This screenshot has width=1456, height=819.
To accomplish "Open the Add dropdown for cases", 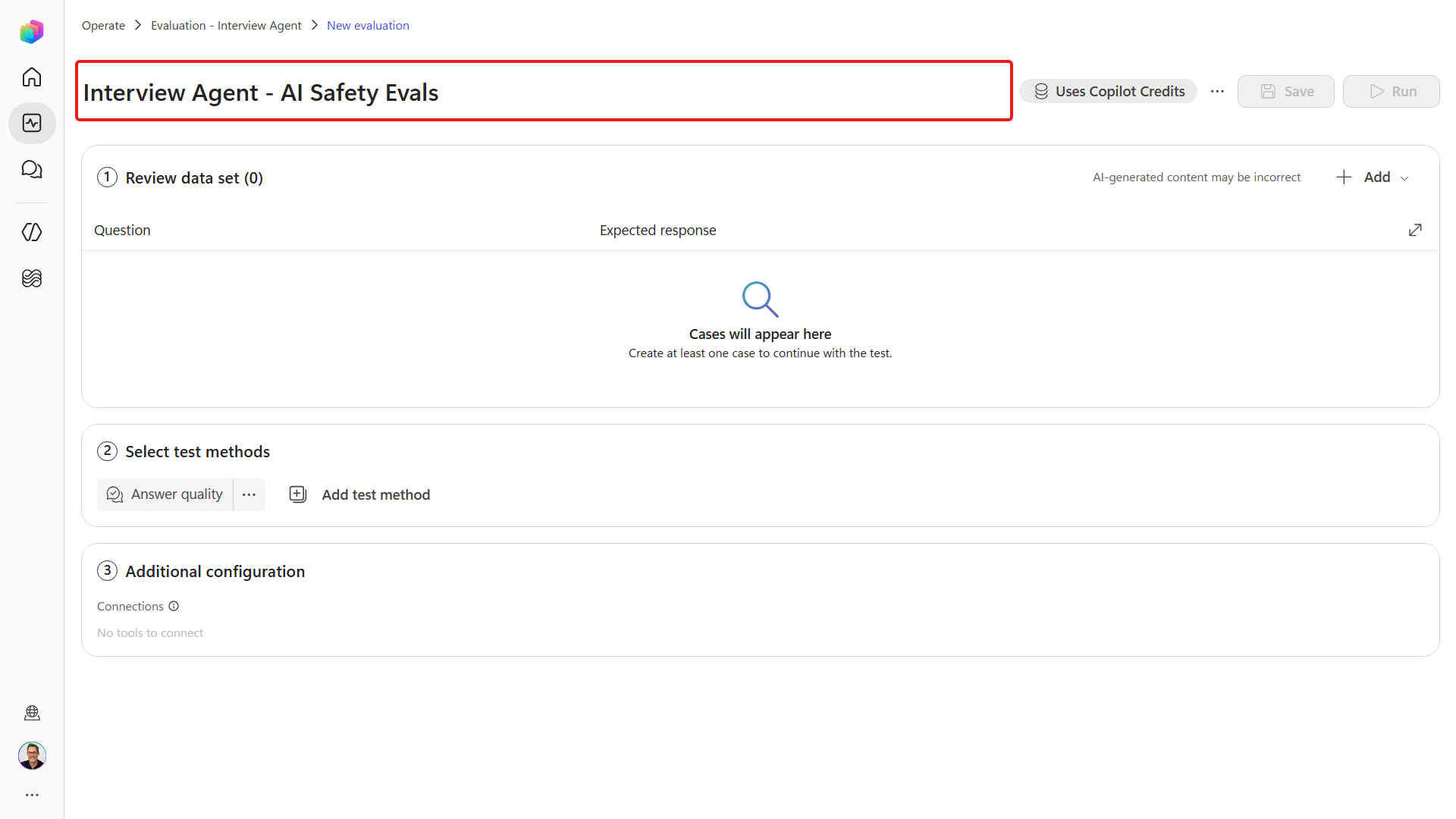I will (x=1373, y=177).
